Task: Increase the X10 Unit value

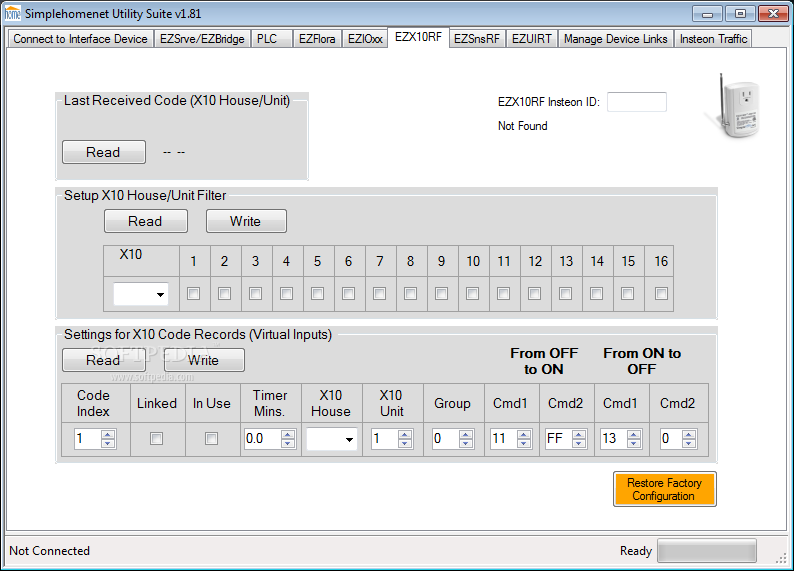Action: click(x=405, y=434)
